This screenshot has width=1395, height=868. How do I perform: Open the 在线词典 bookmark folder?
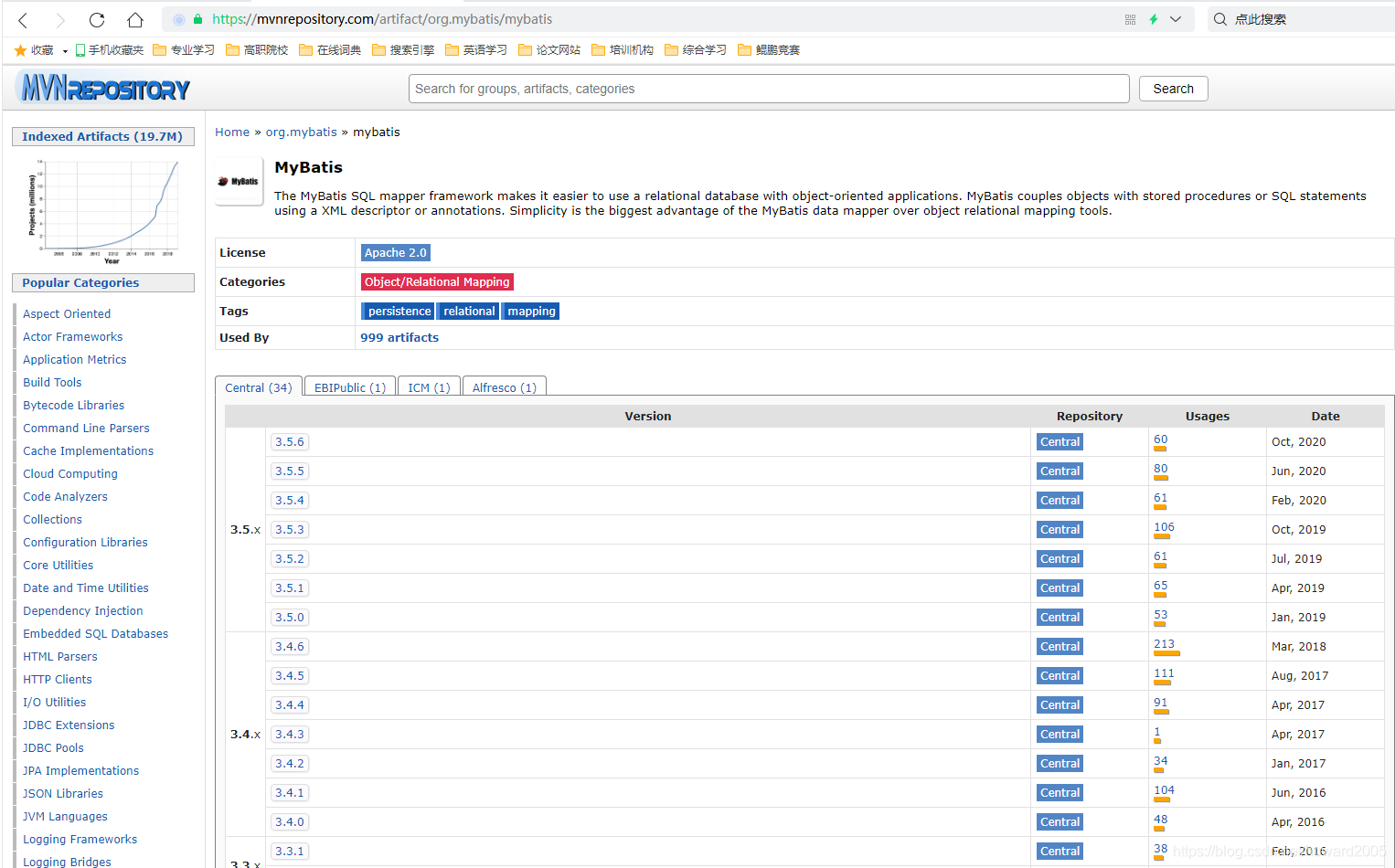[x=330, y=50]
